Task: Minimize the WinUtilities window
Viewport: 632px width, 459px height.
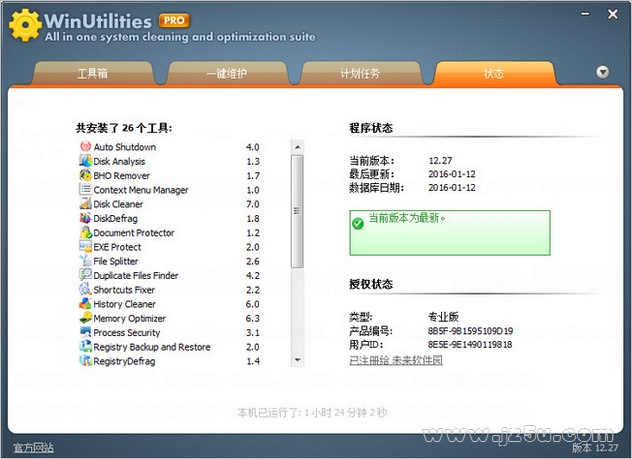Action: coord(585,14)
